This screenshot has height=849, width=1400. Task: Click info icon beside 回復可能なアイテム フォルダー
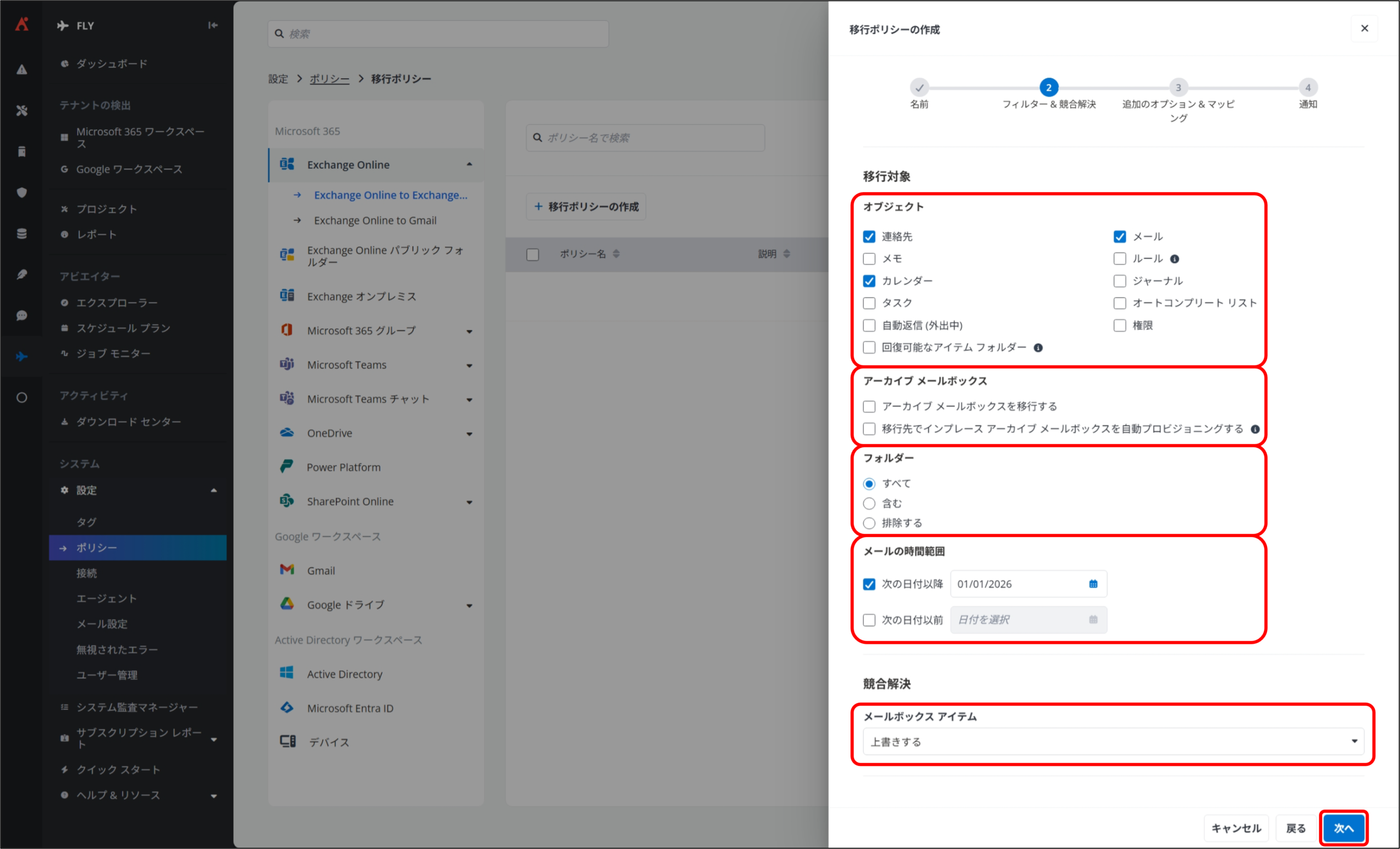coord(1037,348)
